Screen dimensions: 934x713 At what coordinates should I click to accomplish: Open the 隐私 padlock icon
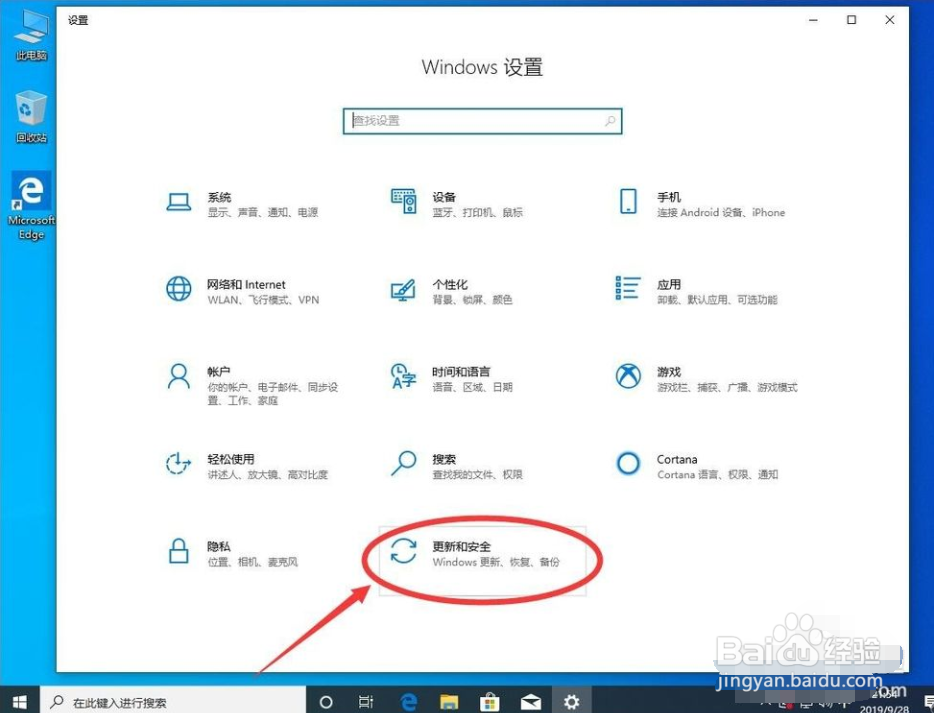179,551
